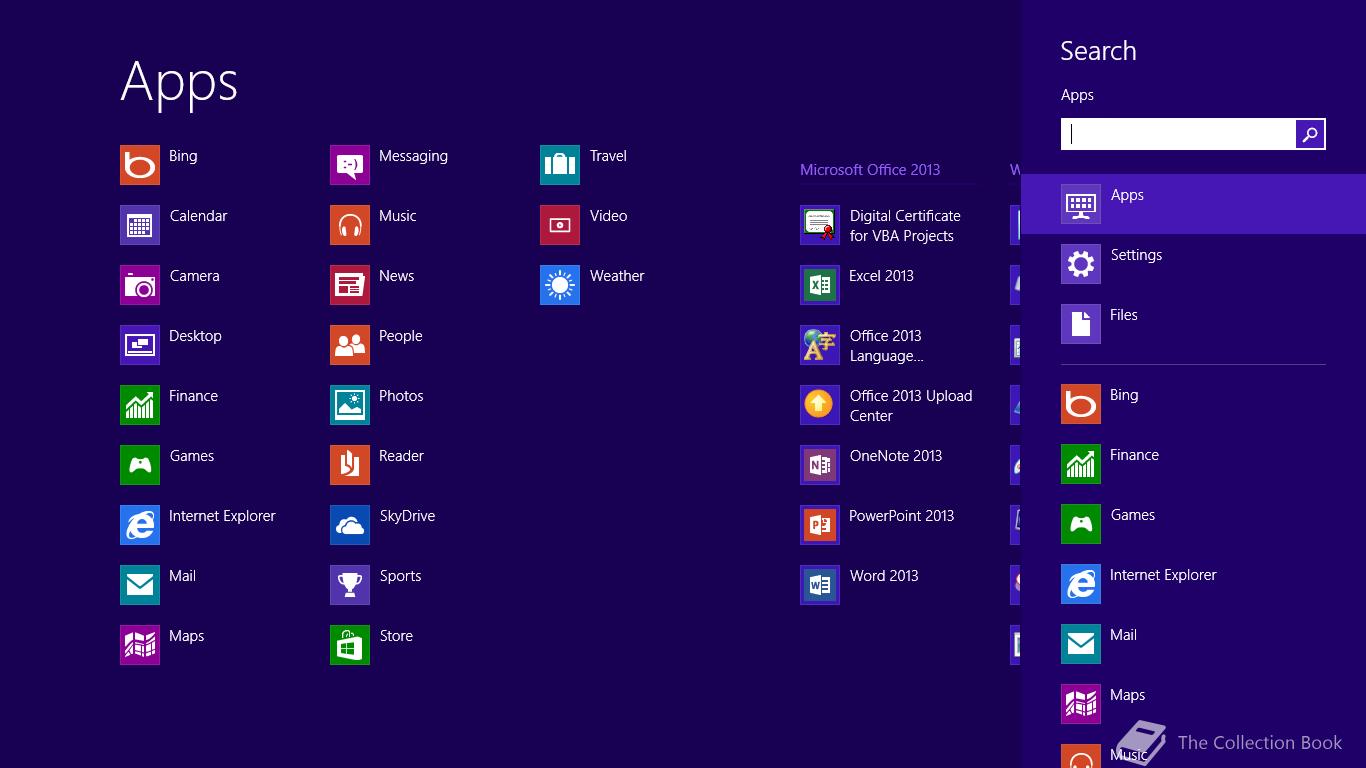Launch the Messaging app icon
This screenshot has width=1366, height=768.
pos(350,165)
